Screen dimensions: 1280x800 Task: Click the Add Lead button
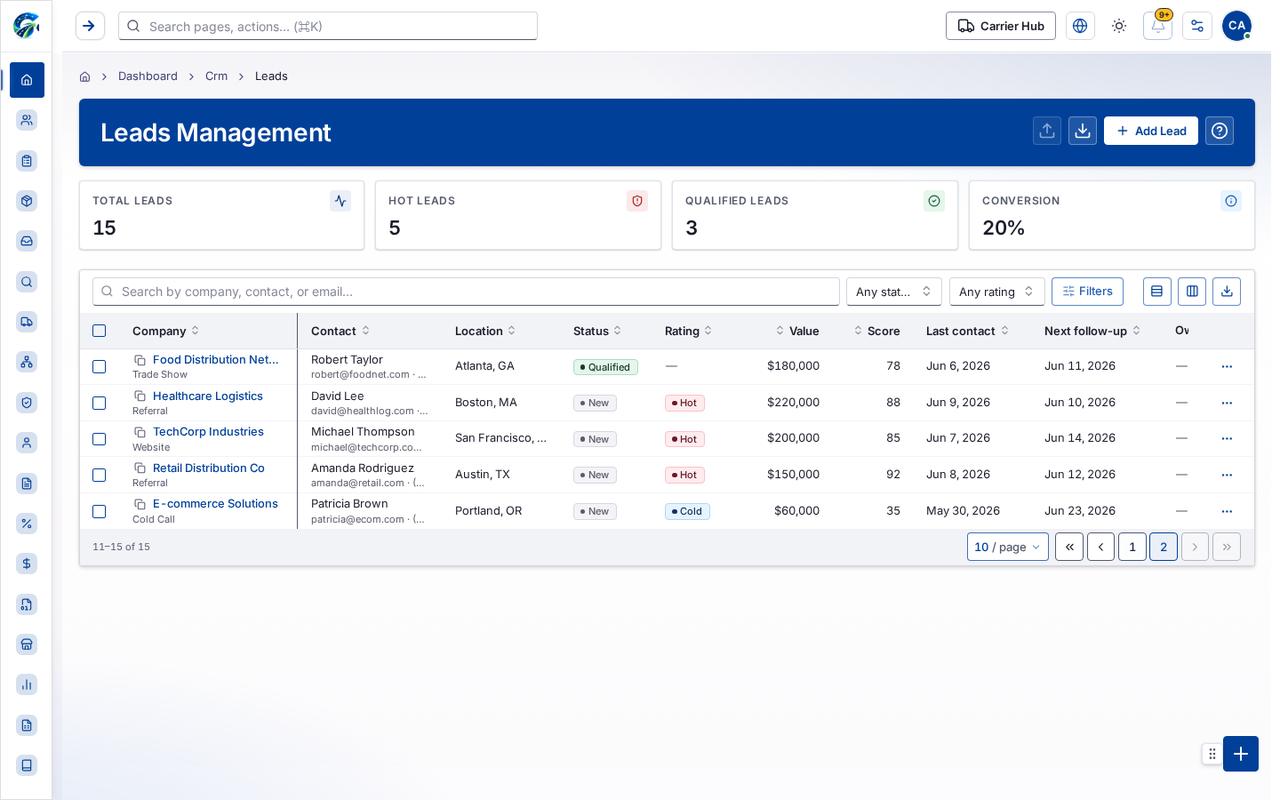coord(1151,131)
